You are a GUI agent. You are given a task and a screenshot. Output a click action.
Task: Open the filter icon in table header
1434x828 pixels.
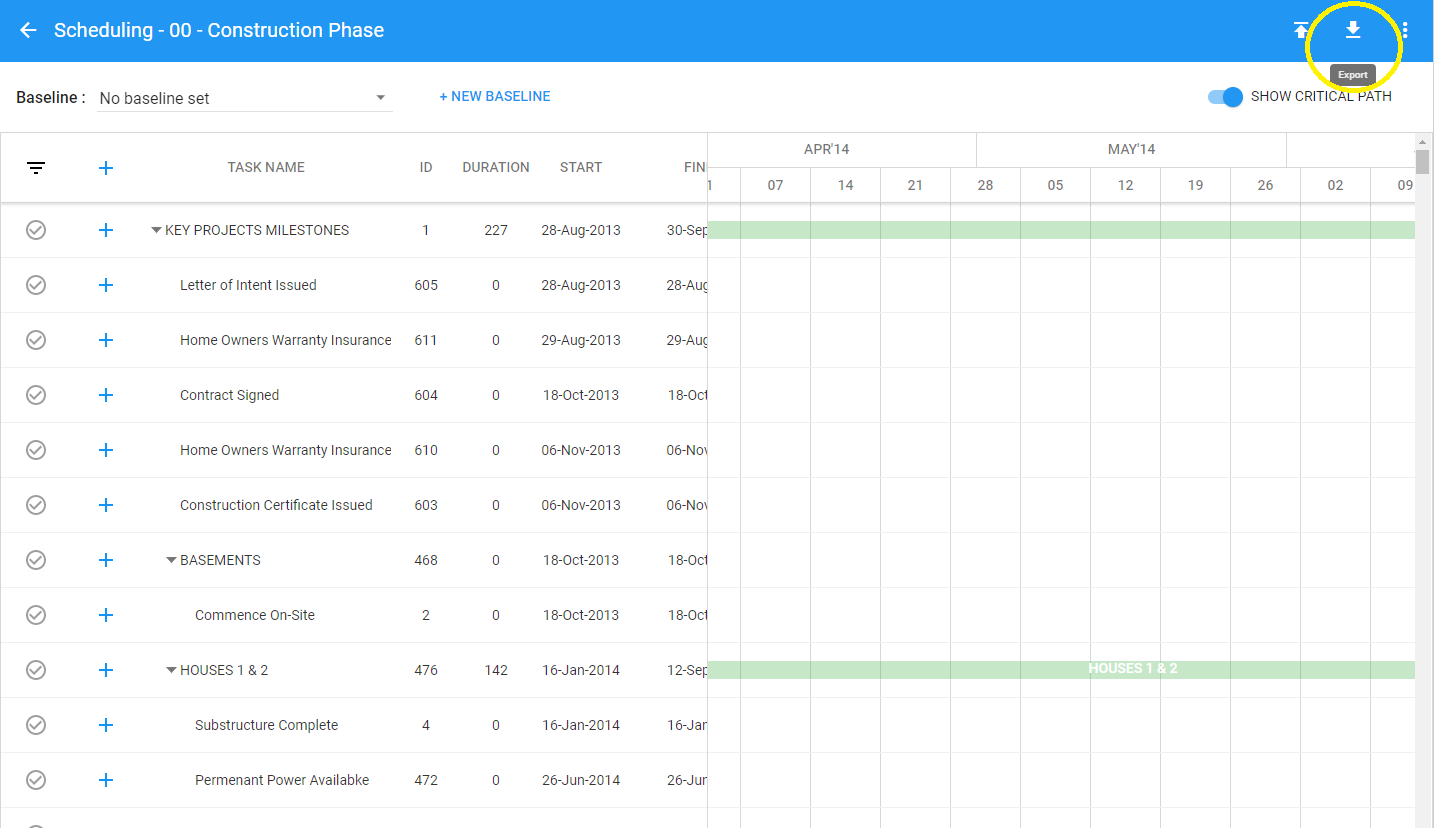click(x=36, y=168)
